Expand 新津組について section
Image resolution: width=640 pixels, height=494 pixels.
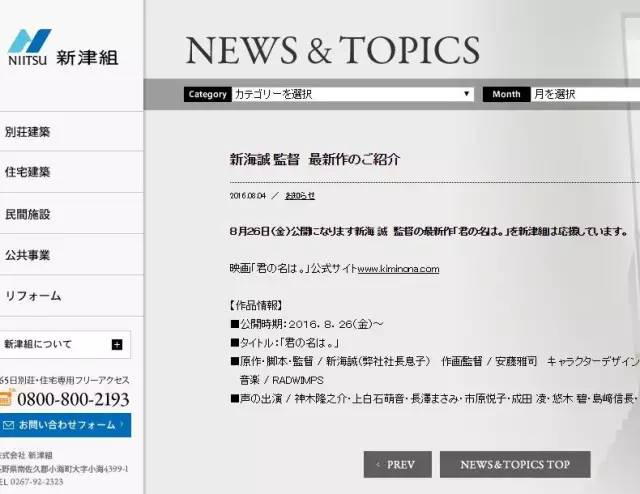coord(64,345)
